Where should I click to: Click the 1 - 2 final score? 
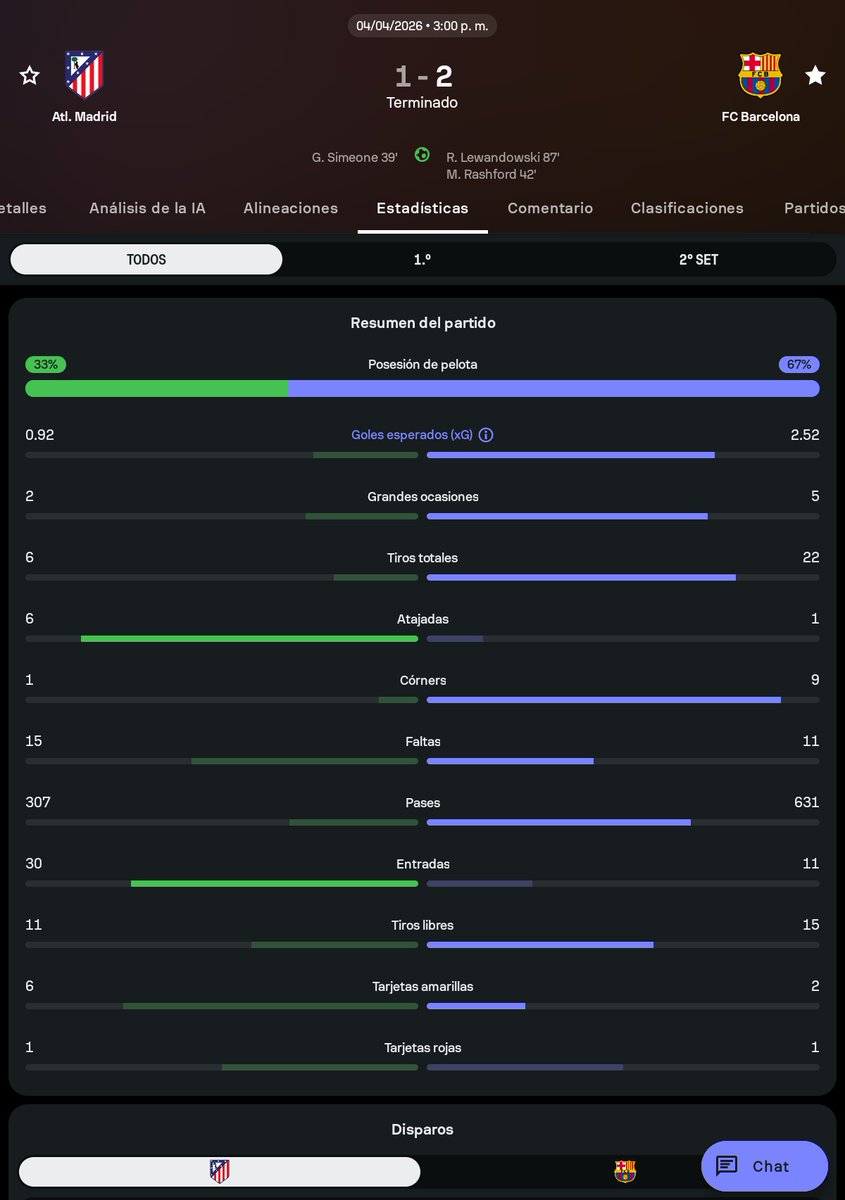[422, 76]
